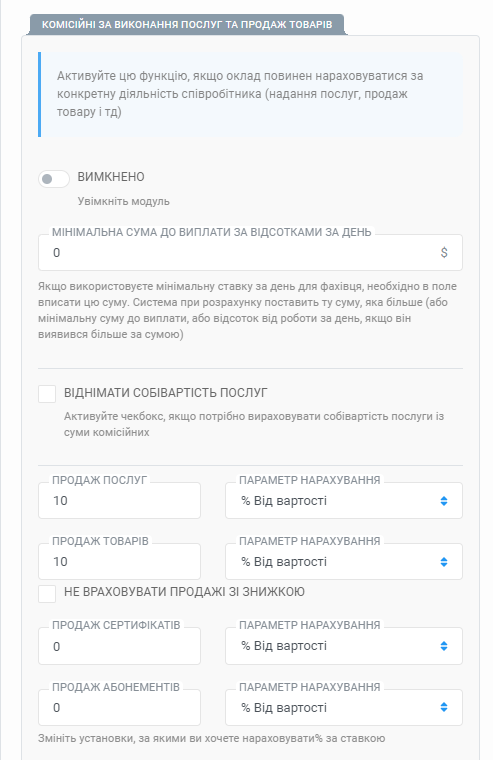The height and width of the screenshot is (760, 493).
Task: Open ПАРАМЕТР НАРАХУВАННЯ dropdown for ПРОДАЖ ПОСЛУГ
Action: pyautogui.click(x=344, y=501)
